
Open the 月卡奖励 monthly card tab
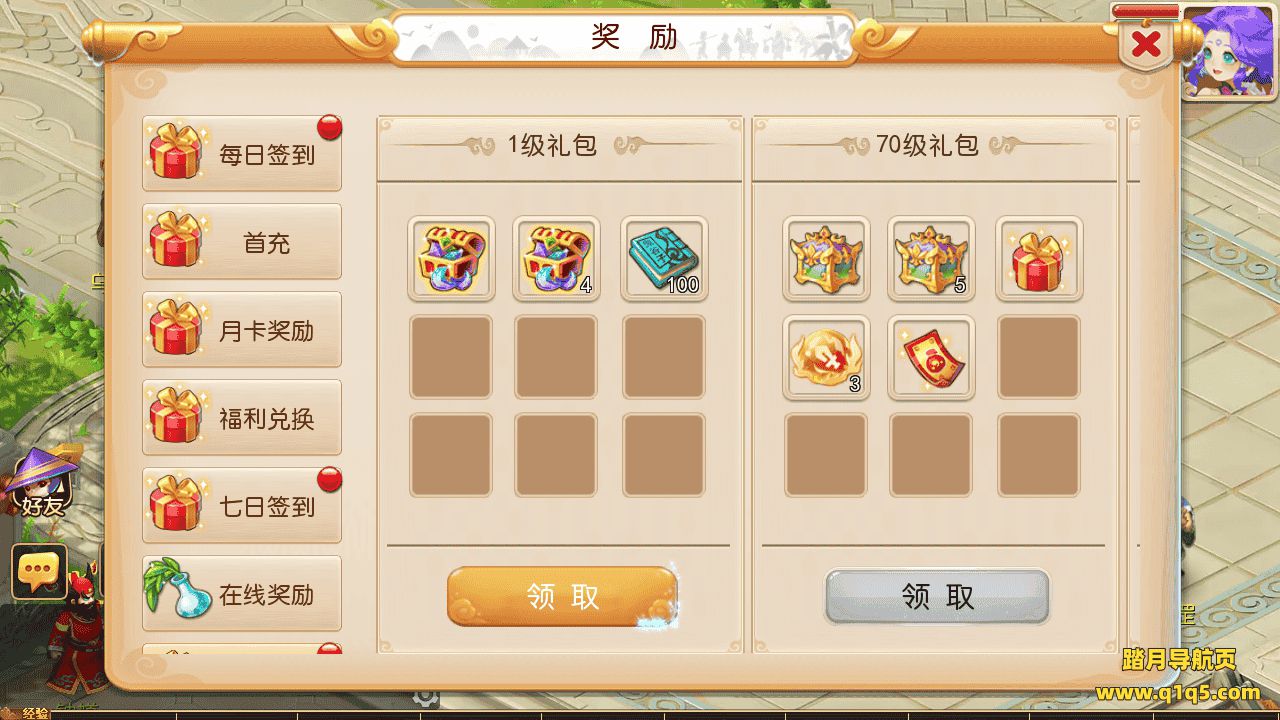point(242,330)
